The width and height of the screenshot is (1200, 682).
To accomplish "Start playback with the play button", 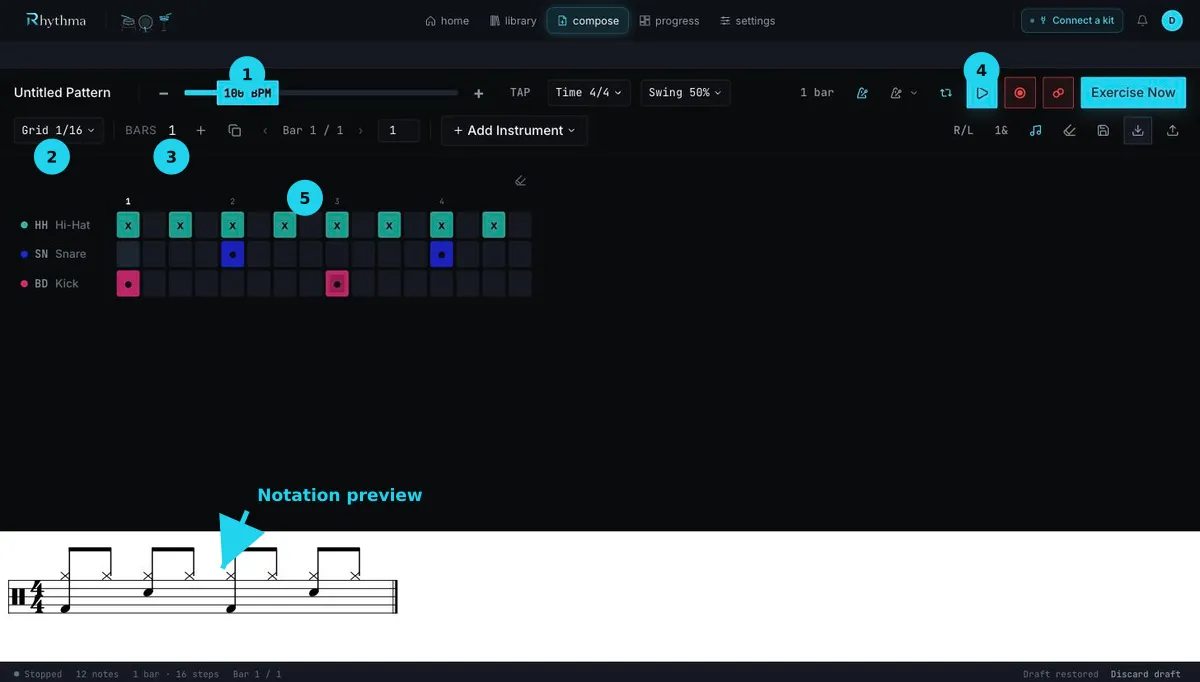I will coord(982,93).
